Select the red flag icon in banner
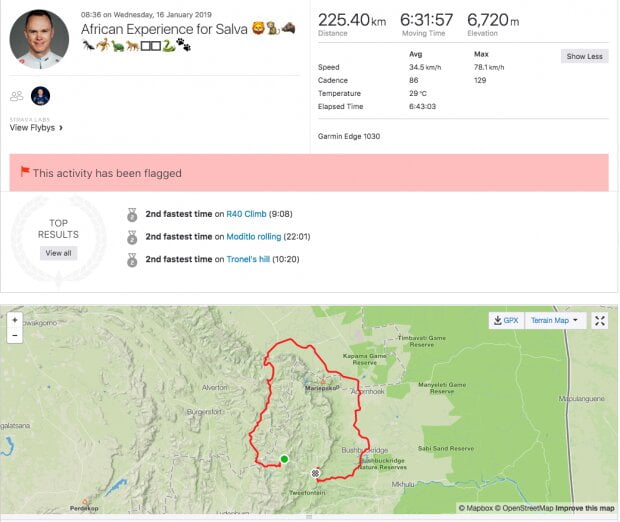Image resolution: width=620 pixels, height=522 pixels. click(x=25, y=171)
